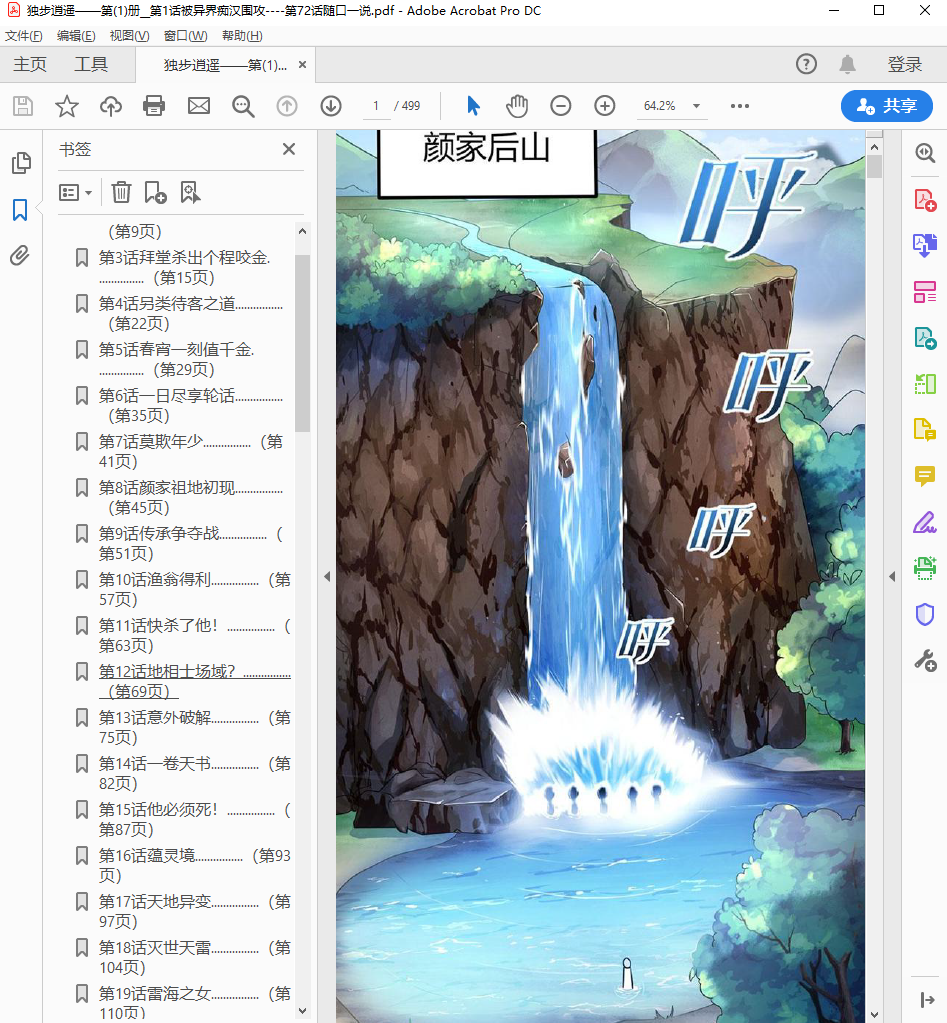Open Comment tool yellow bubble

pyautogui.click(x=925, y=476)
